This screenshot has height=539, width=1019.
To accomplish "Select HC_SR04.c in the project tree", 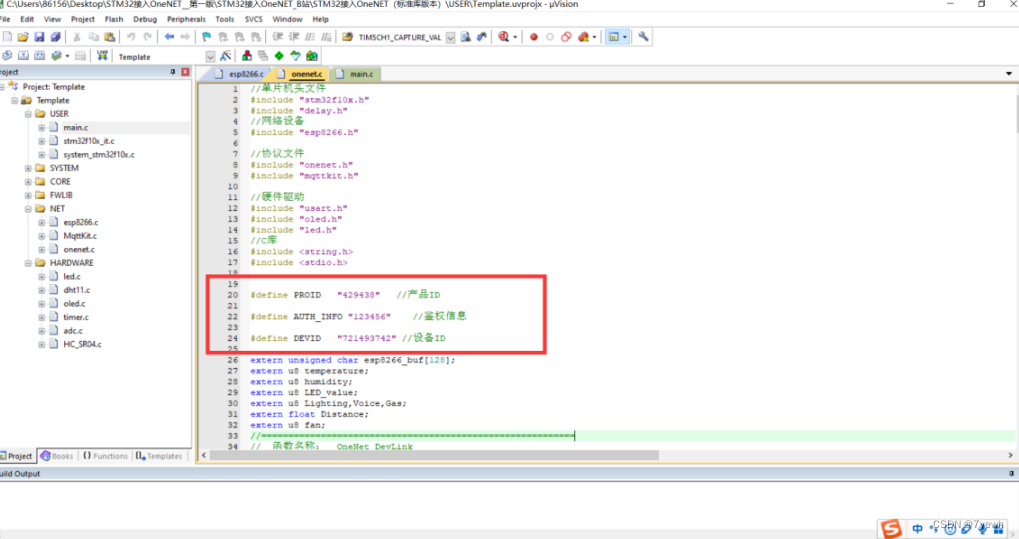I will (83, 345).
